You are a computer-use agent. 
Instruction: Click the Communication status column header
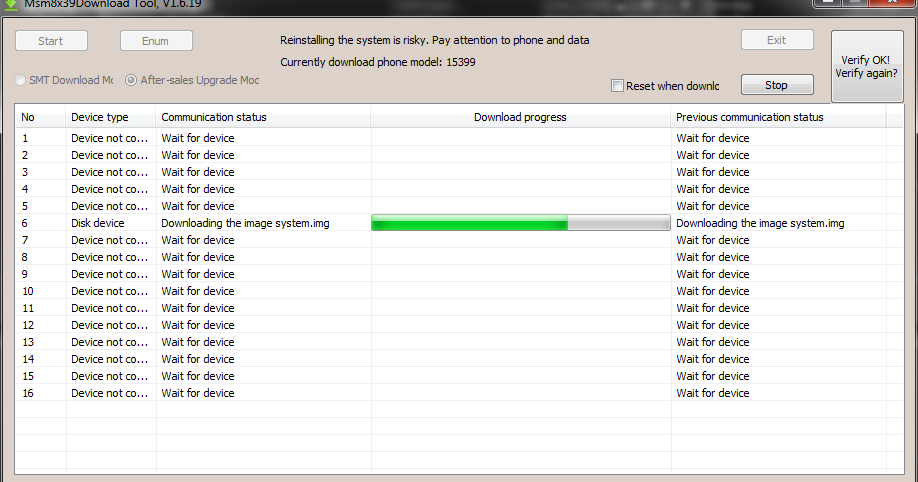coord(263,117)
